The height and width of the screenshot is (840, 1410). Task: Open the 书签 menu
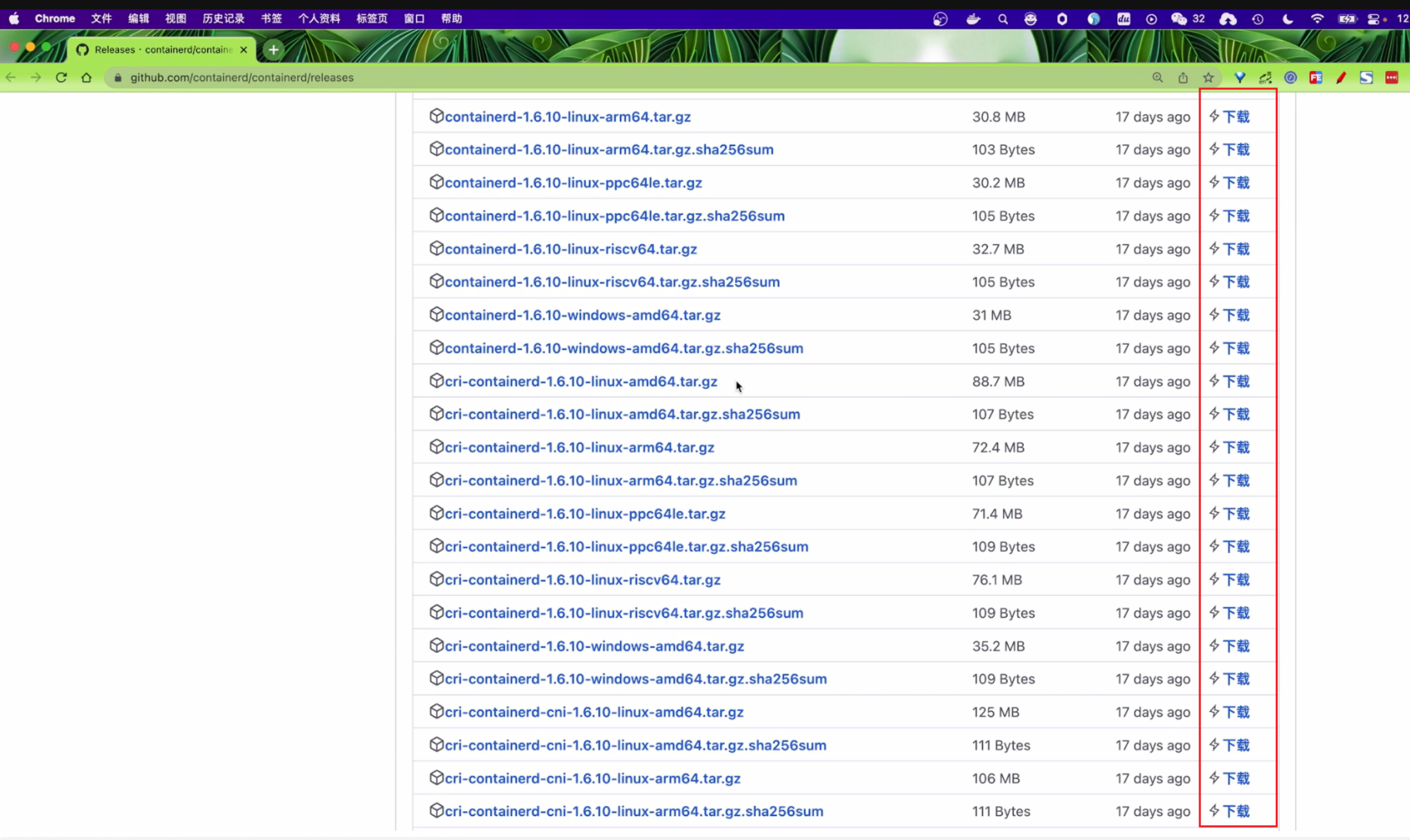[x=271, y=19]
